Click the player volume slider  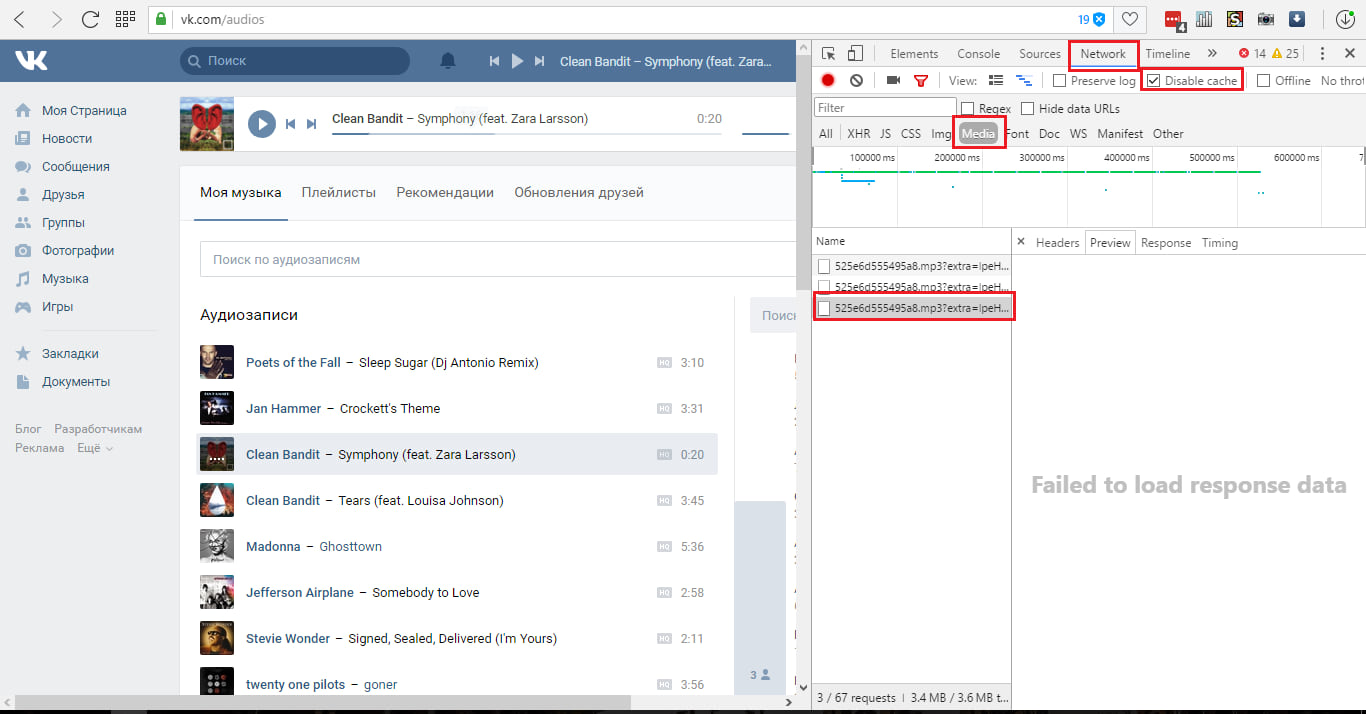point(765,133)
